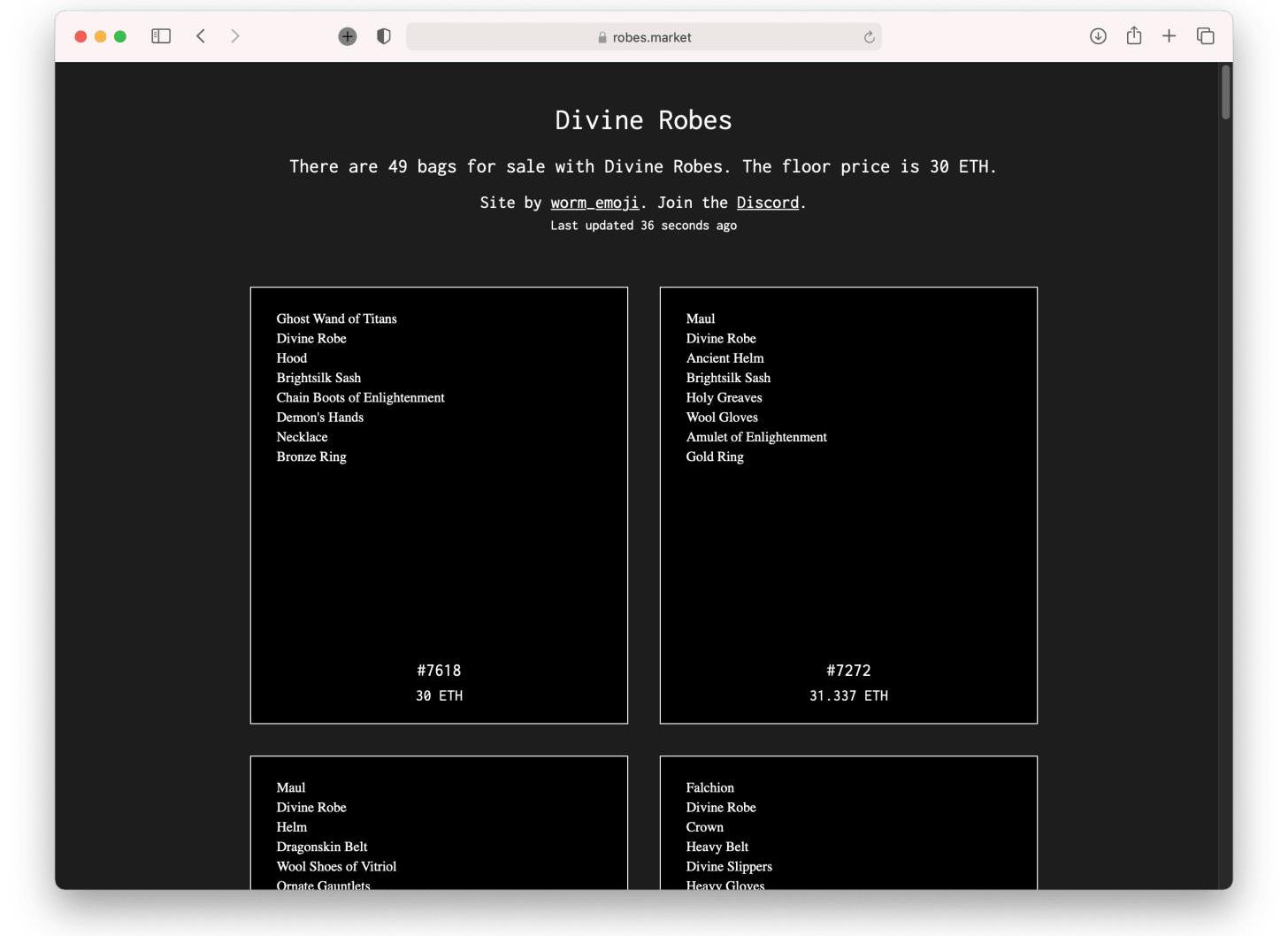
Task: Show the tab overview icon
Action: 1205,36
